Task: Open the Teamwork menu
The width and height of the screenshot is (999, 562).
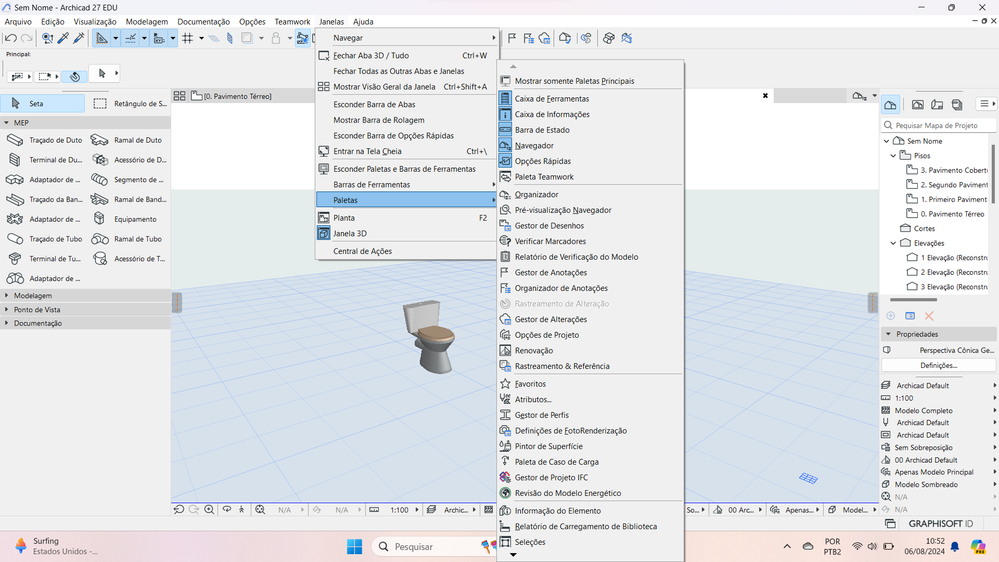Action: (x=292, y=21)
